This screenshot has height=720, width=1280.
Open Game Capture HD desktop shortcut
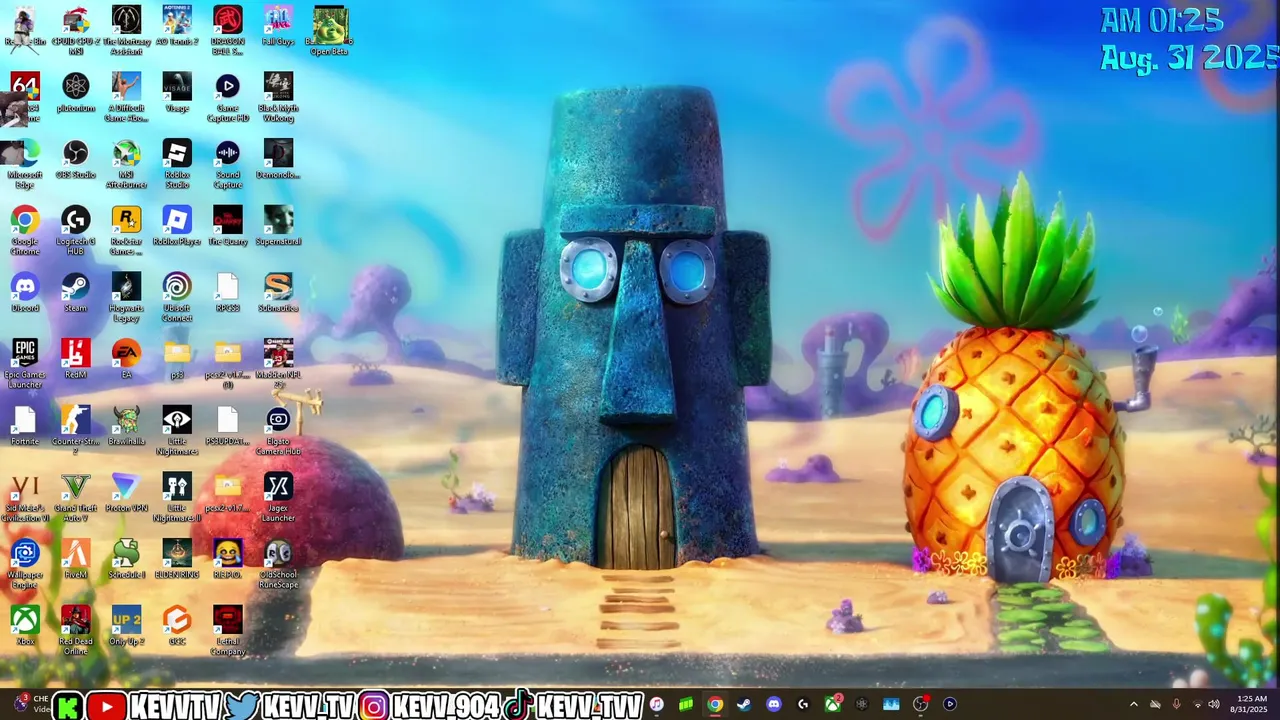[228, 97]
